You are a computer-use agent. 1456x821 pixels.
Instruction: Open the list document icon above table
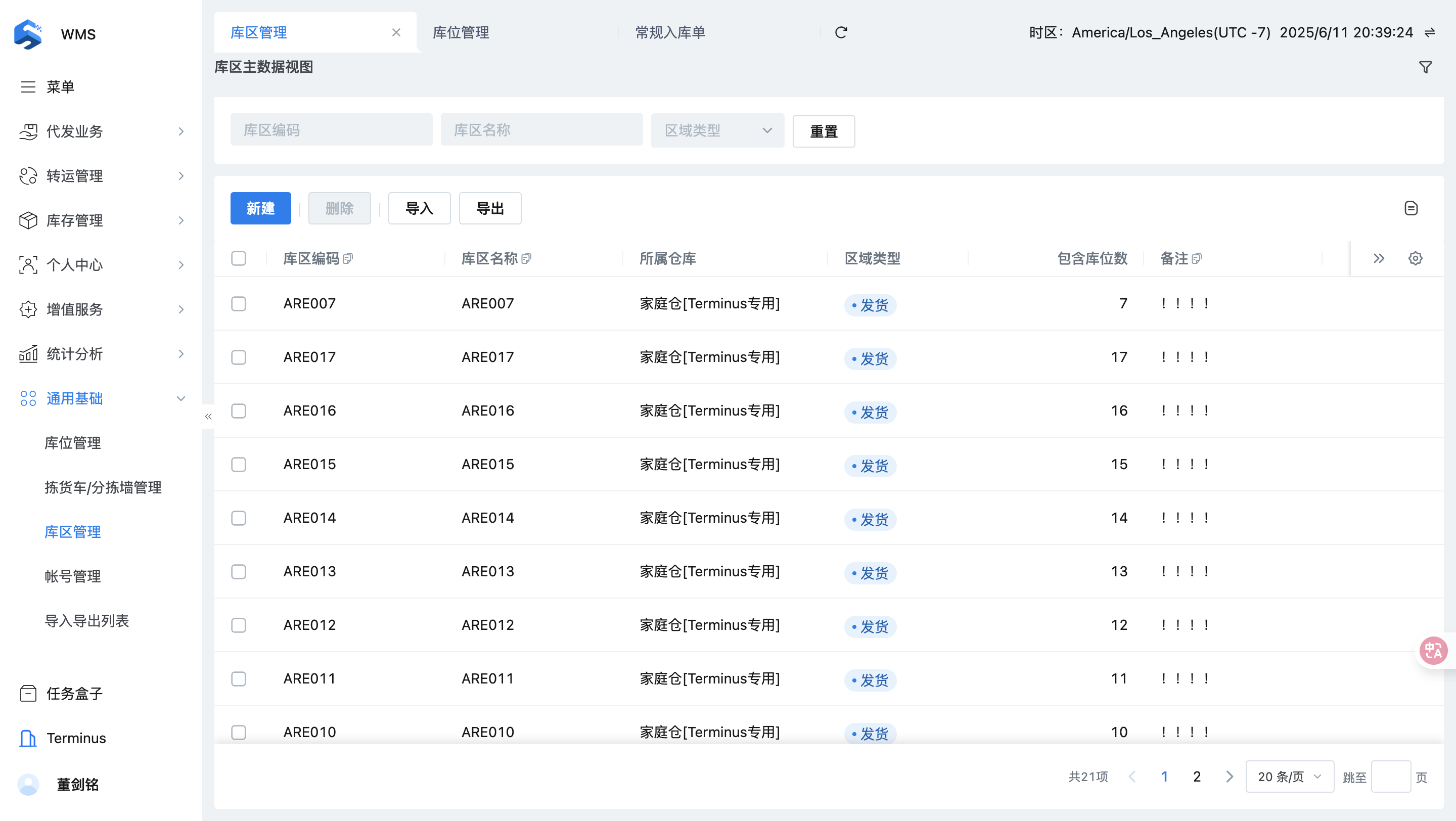click(1411, 208)
